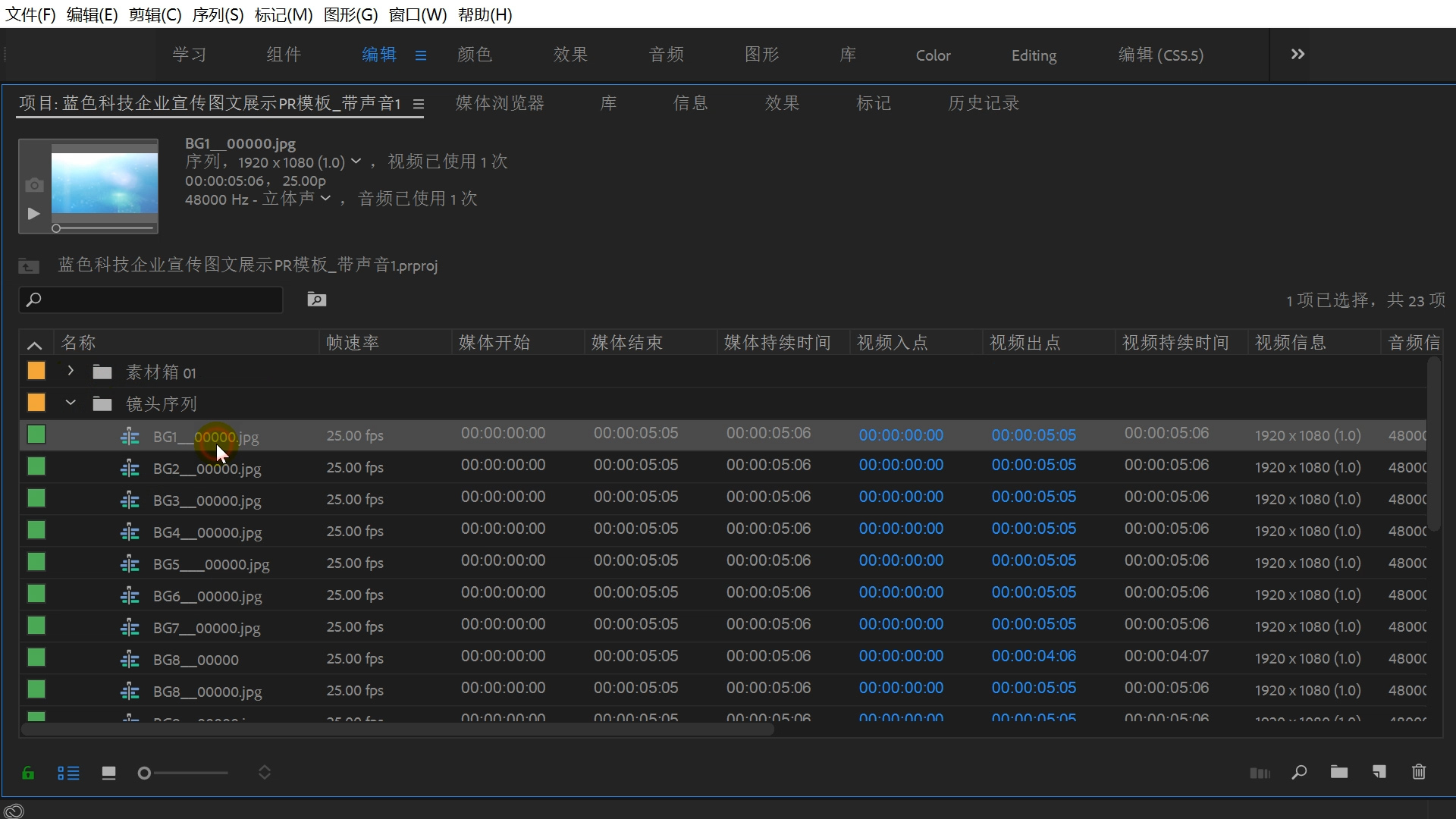
Task: Open Find magnifier in bottom toolbar
Action: [x=1299, y=772]
